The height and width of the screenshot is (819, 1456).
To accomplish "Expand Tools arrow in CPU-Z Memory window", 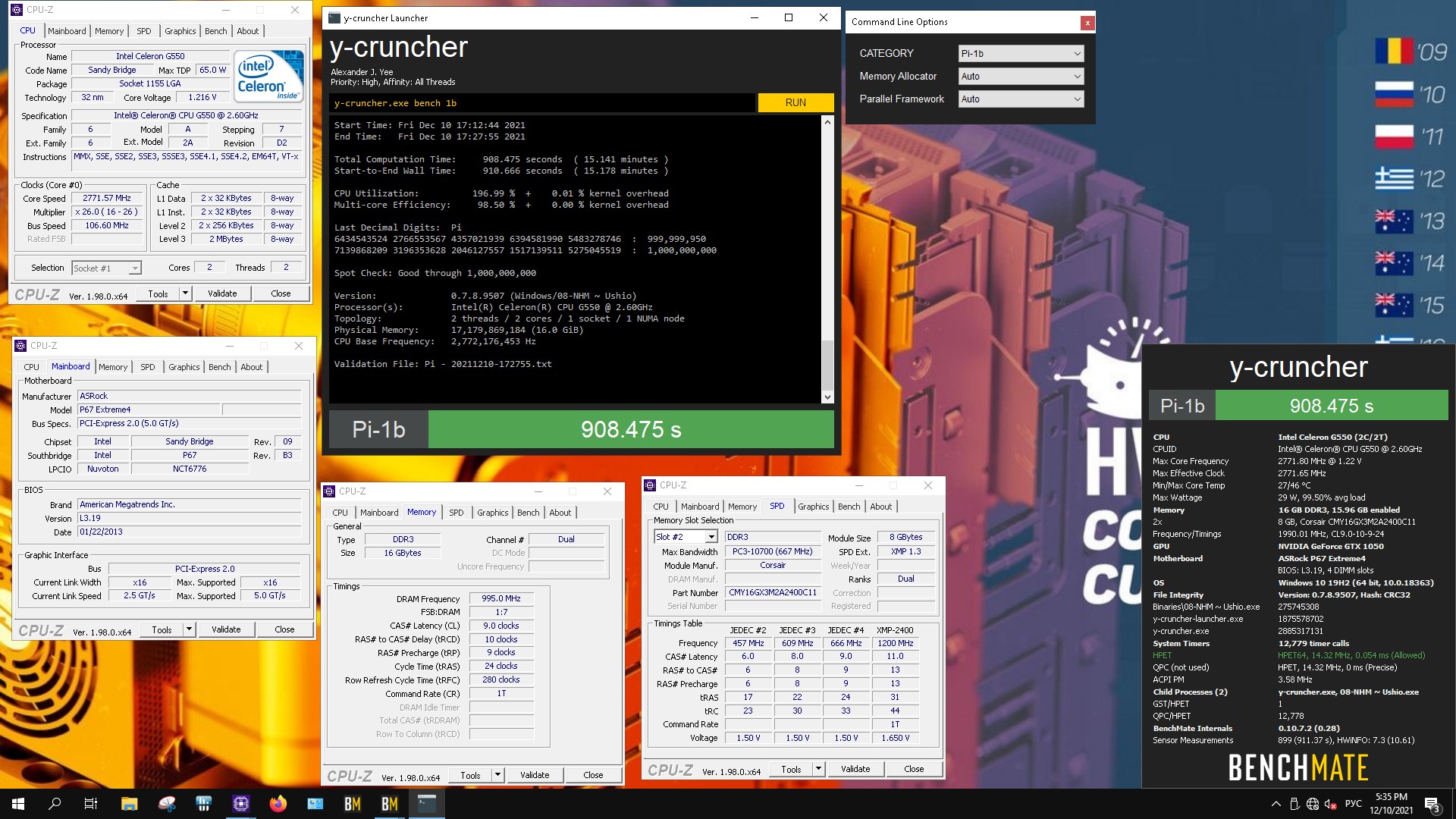I will tap(497, 775).
